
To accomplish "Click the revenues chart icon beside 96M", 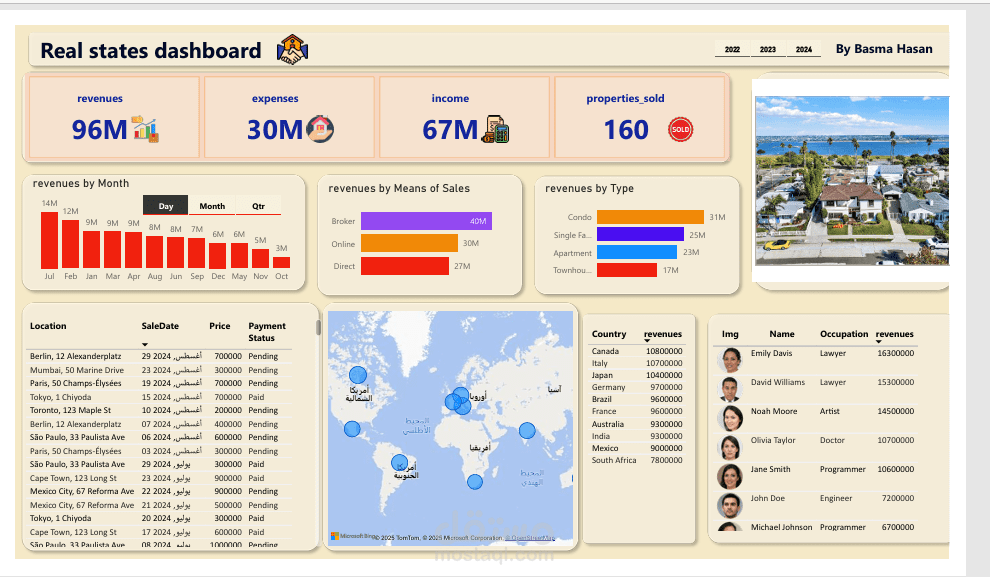I will (x=145, y=129).
